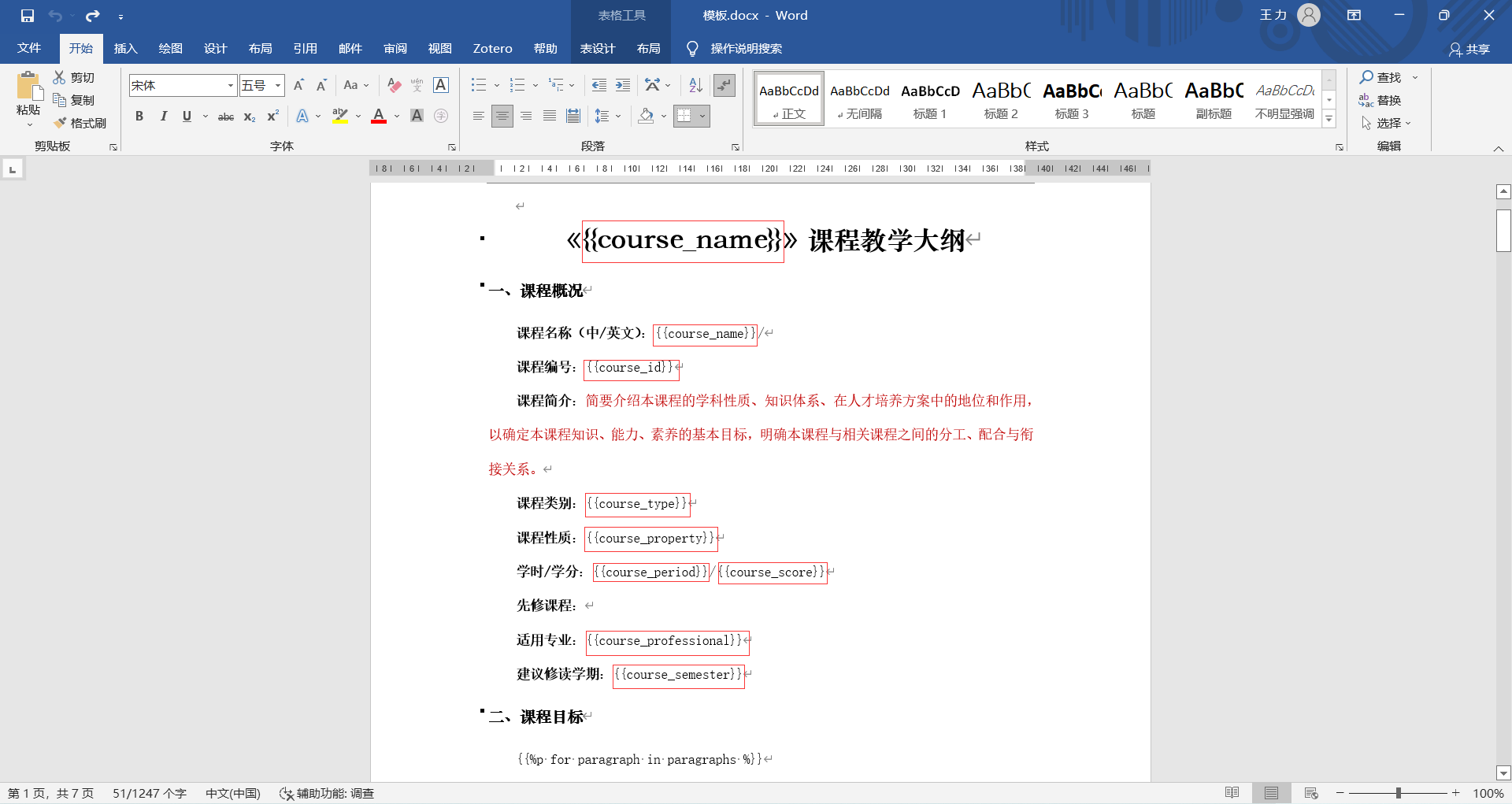Save the document with the floppy icon
The width and height of the screenshot is (1512, 804).
tap(28, 16)
